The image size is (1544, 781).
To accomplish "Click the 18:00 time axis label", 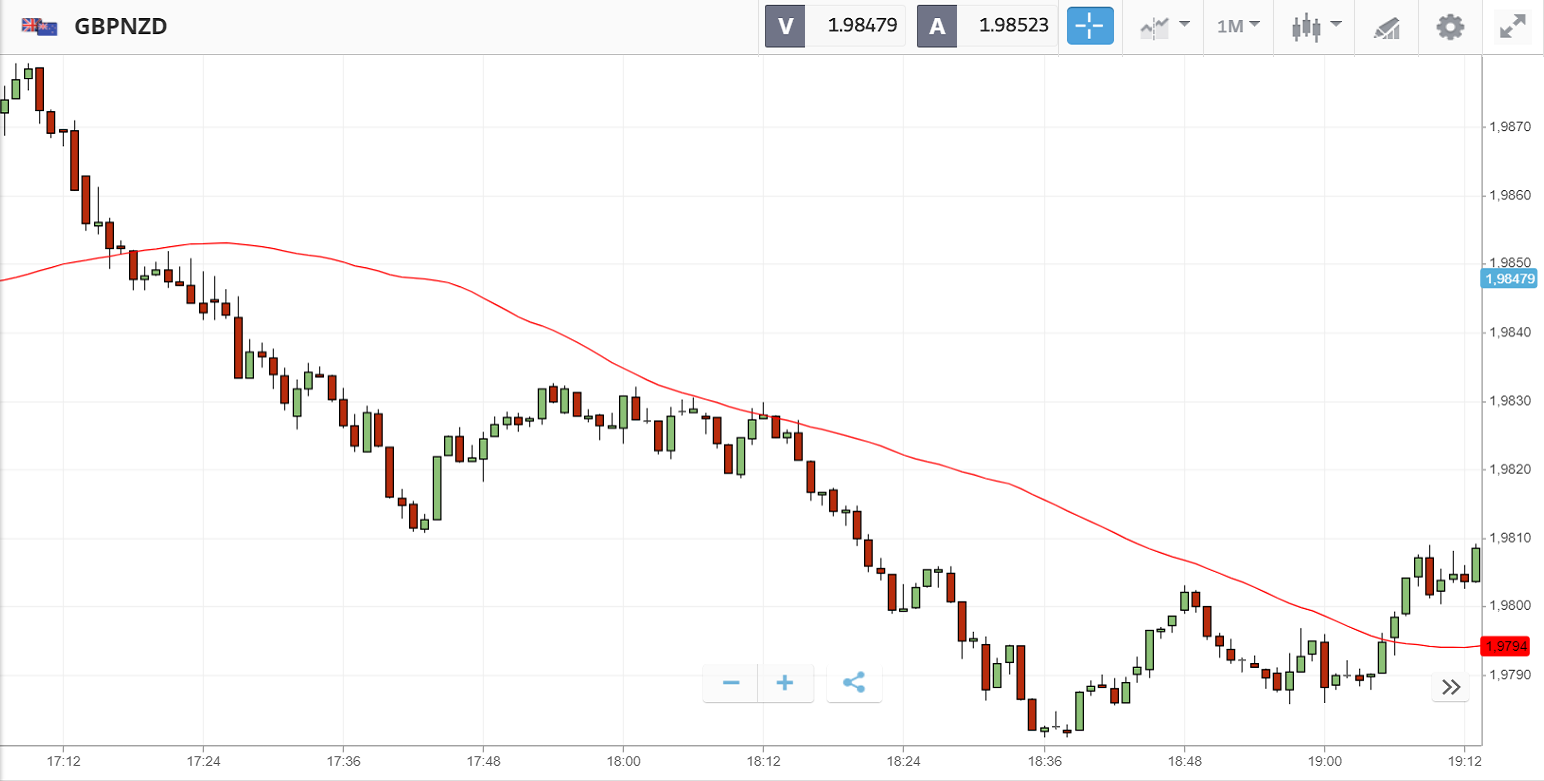I will pos(623,760).
